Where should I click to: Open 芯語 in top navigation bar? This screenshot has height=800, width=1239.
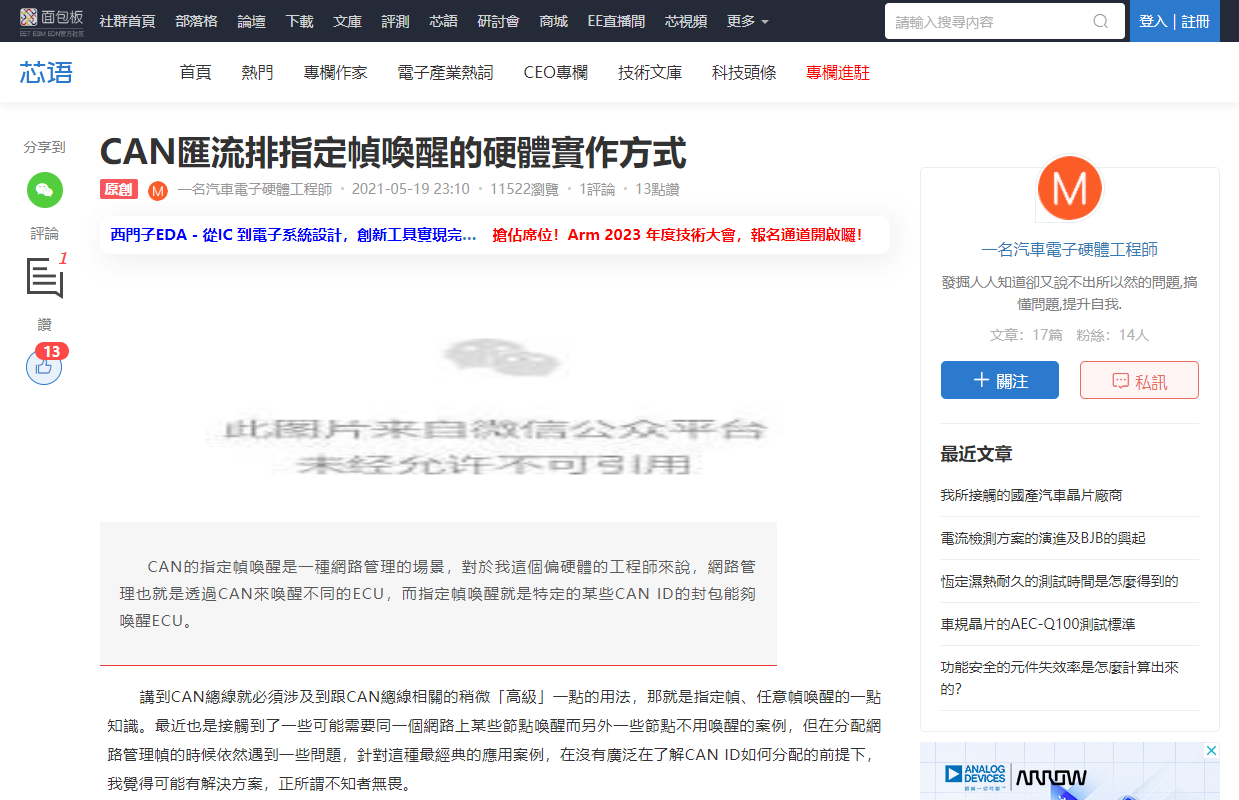coord(443,21)
